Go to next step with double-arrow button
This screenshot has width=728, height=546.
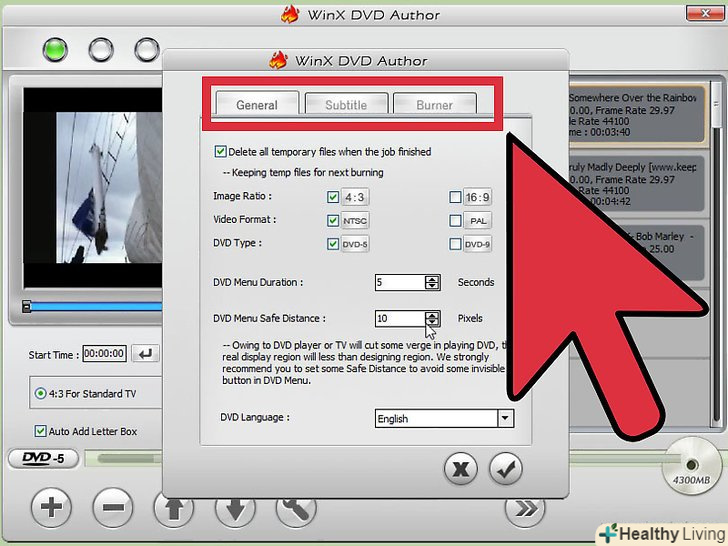pyautogui.click(x=525, y=510)
